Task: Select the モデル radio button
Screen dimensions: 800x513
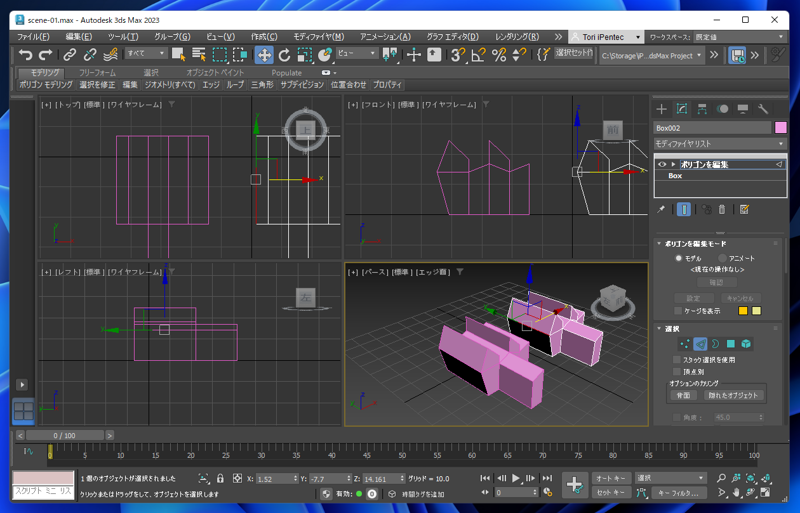Action: (x=679, y=258)
